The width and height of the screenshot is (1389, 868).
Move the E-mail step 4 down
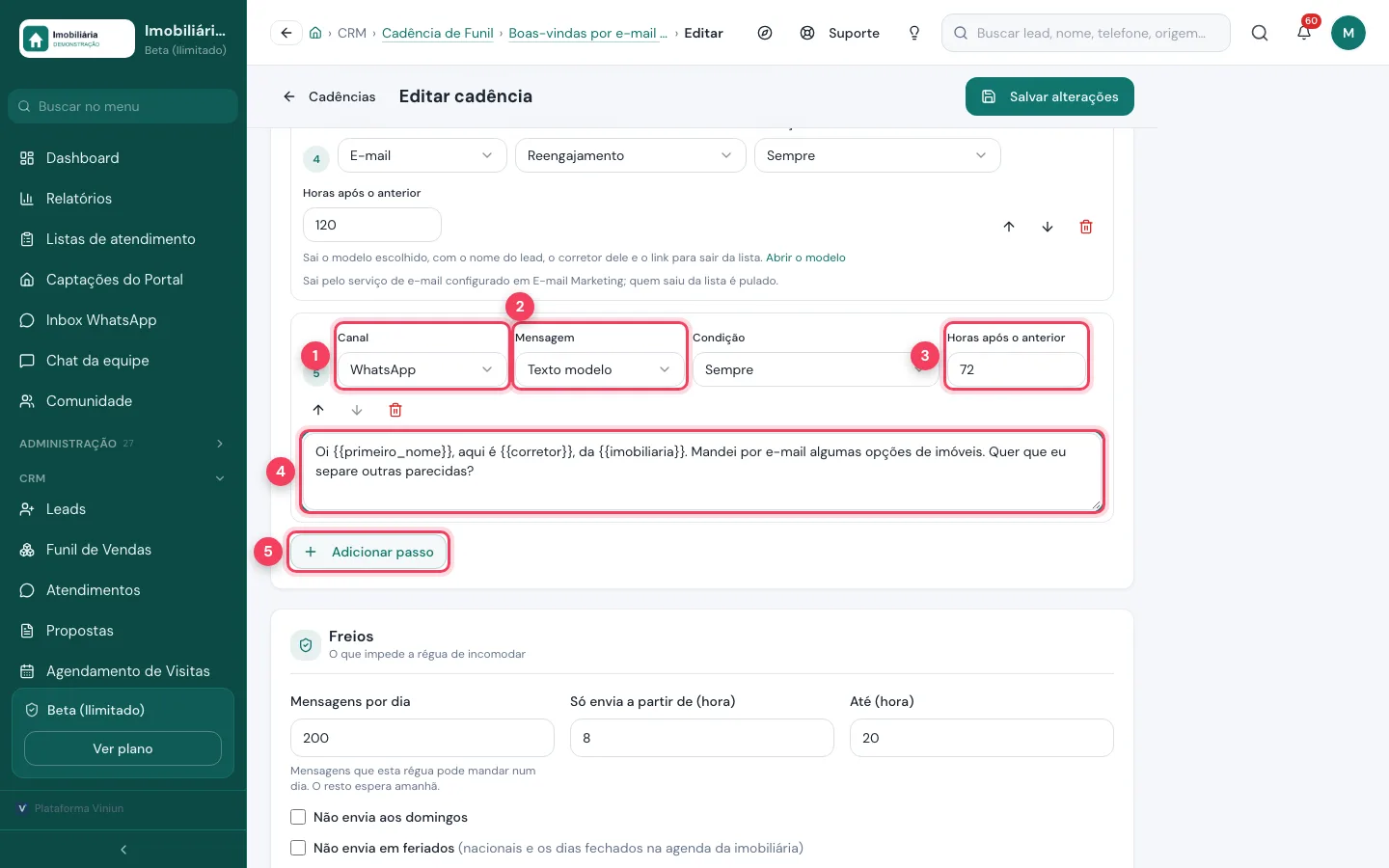[1048, 227]
